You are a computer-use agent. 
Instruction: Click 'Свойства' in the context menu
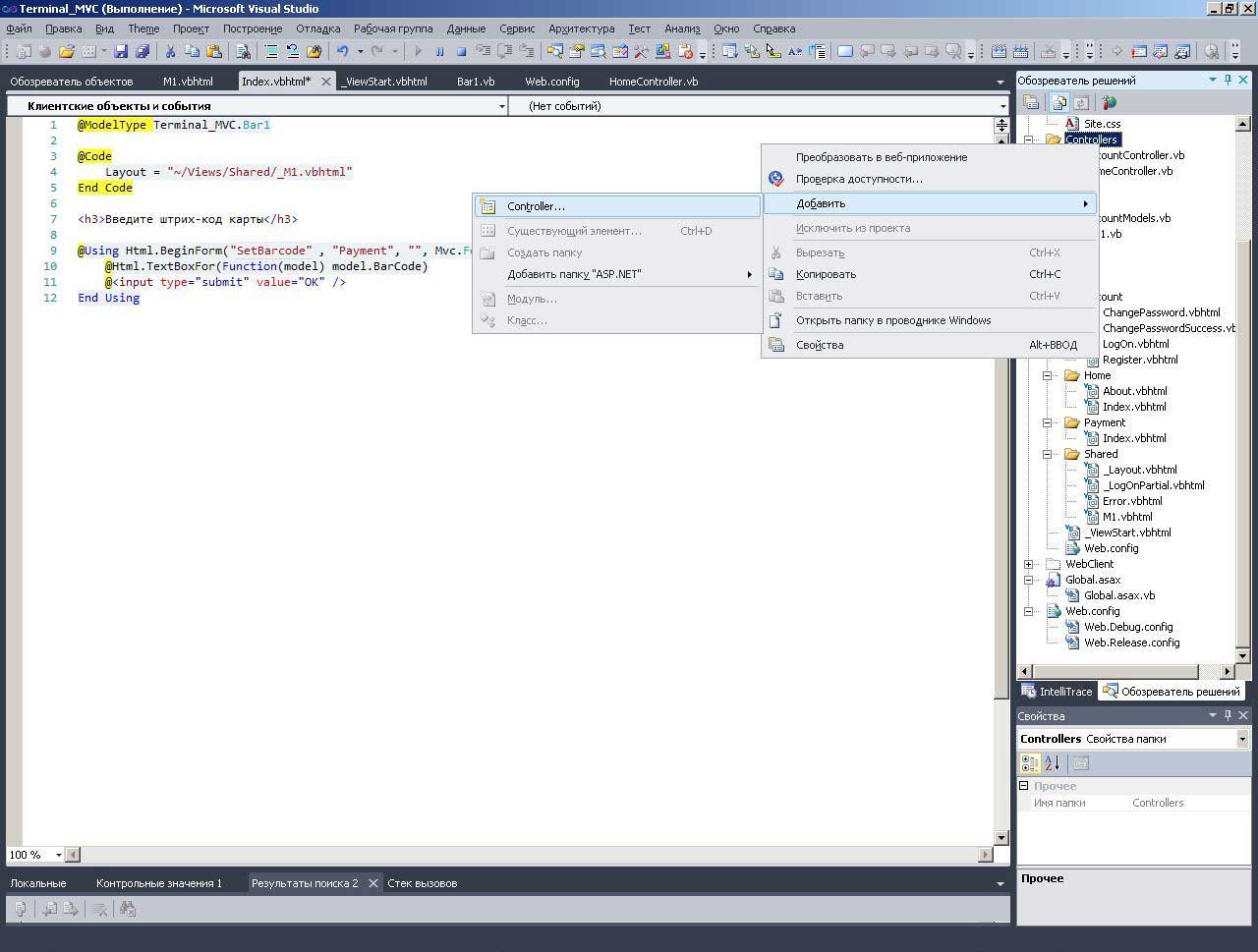930,345
